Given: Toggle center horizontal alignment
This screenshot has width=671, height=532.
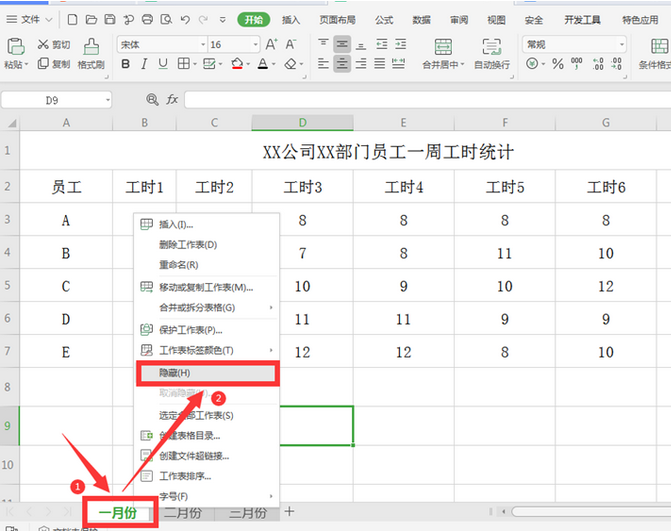Looking at the screenshot, I should (342, 64).
